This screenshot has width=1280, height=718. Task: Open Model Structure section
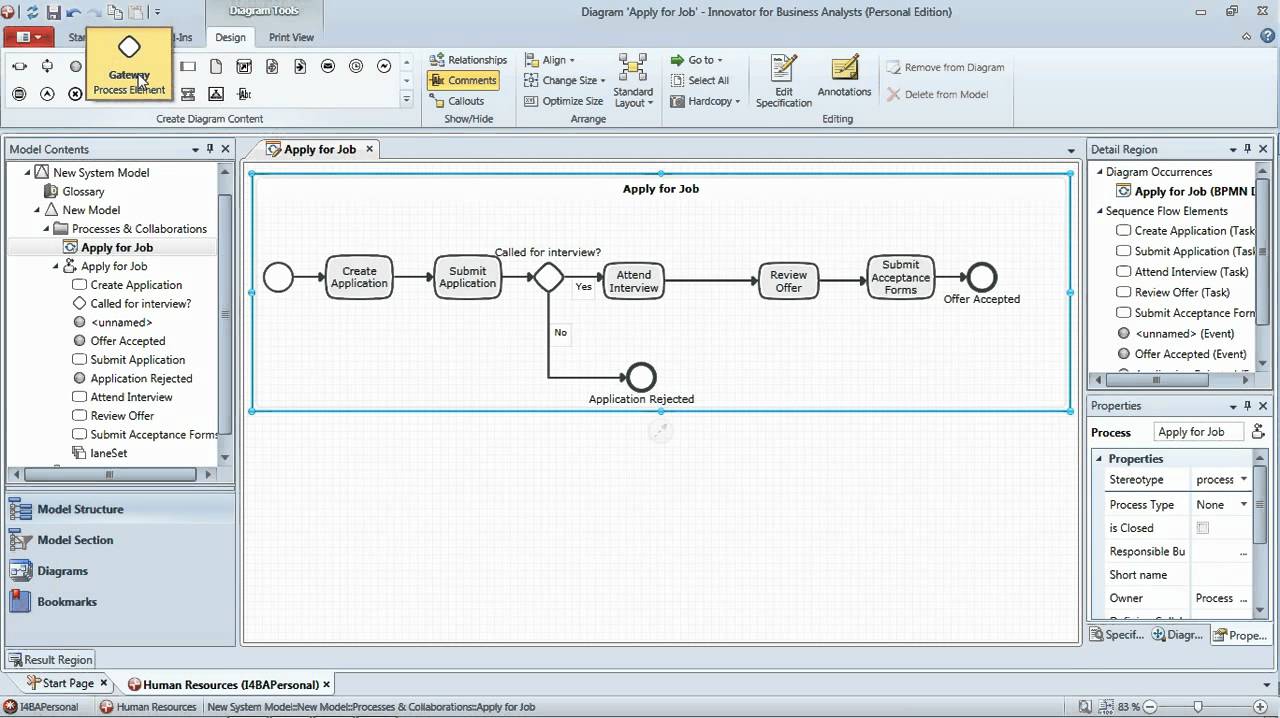point(119,509)
